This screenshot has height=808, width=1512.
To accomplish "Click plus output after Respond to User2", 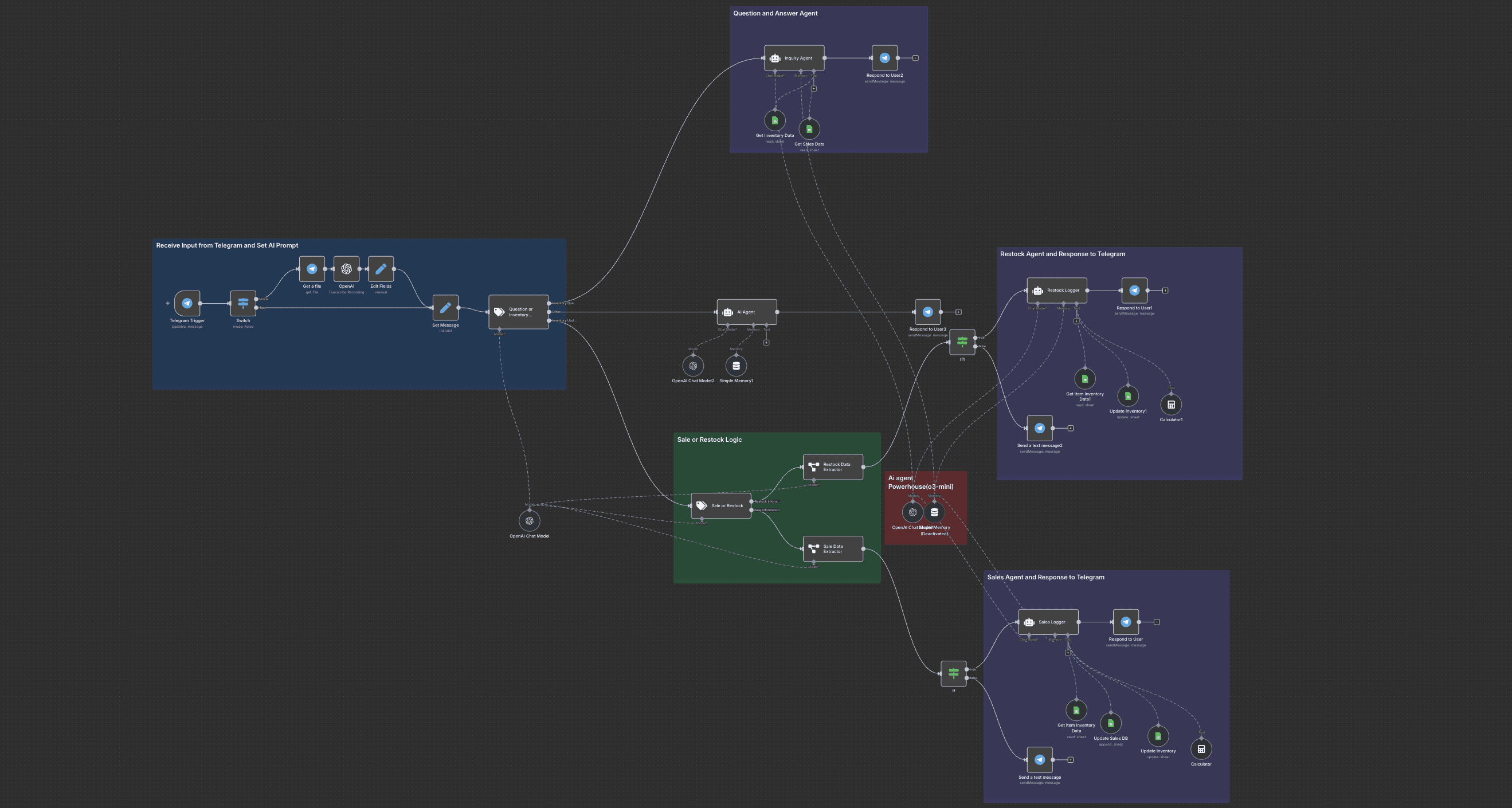I will (x=915, y=58).
